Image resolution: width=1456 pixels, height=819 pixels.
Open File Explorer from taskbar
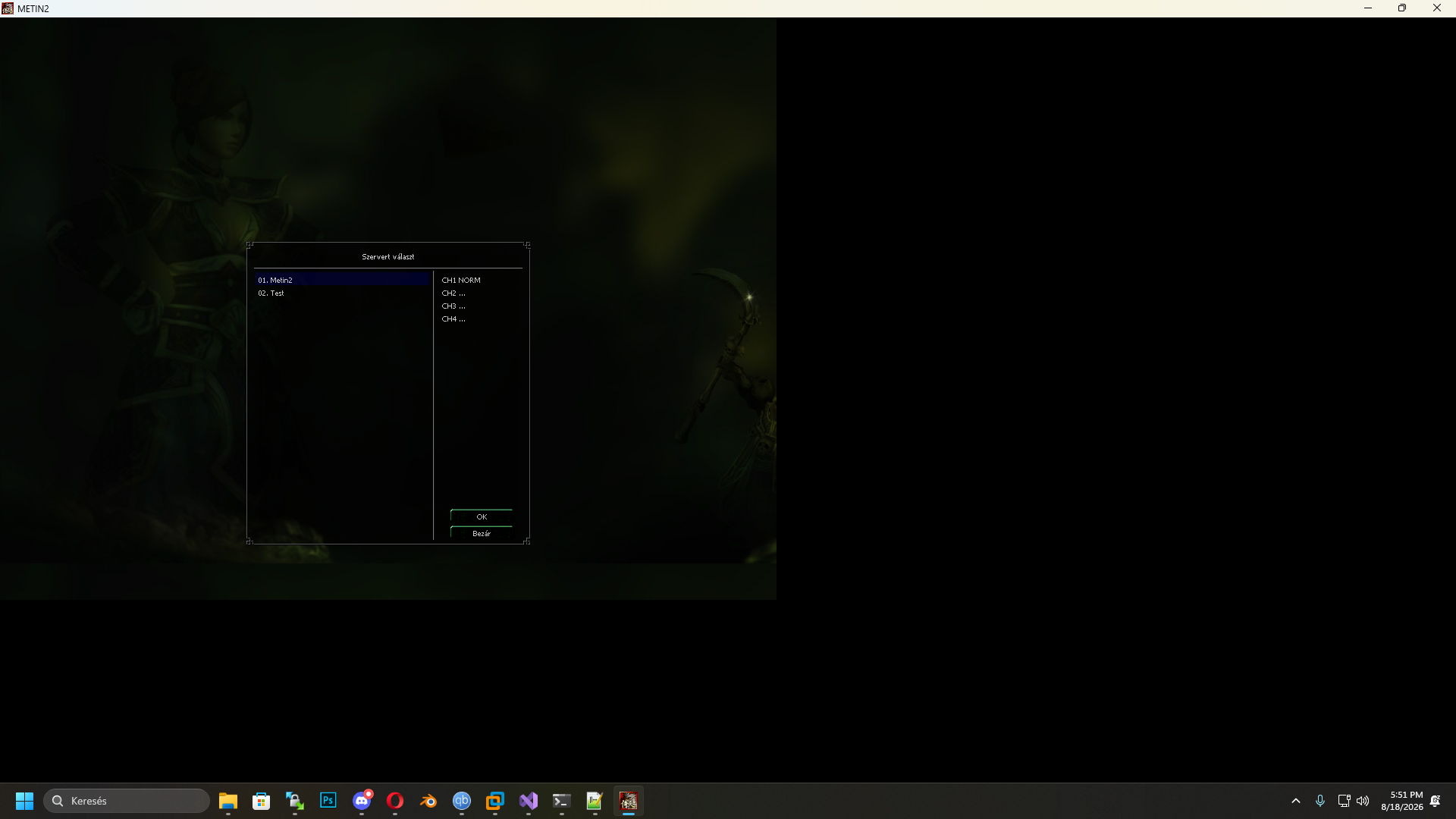228,801
